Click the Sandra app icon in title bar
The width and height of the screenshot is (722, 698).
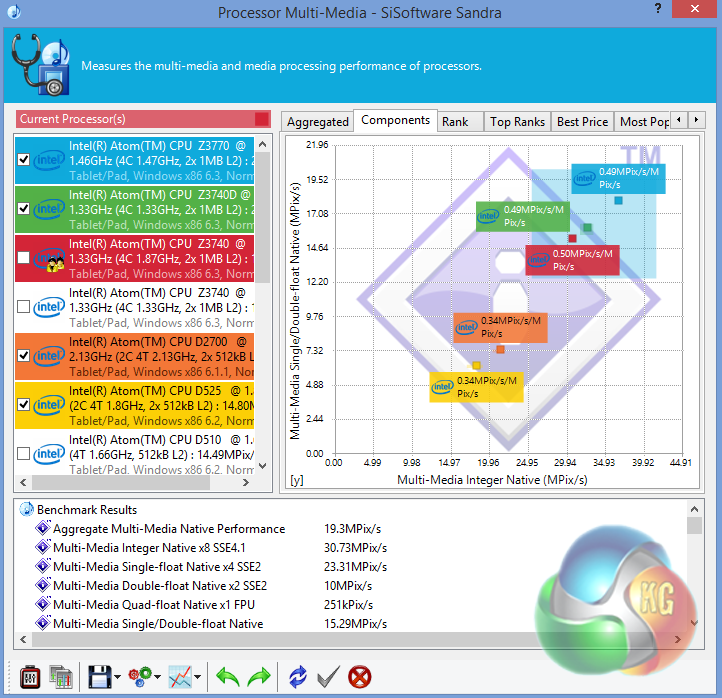click(x=14, y=11)
